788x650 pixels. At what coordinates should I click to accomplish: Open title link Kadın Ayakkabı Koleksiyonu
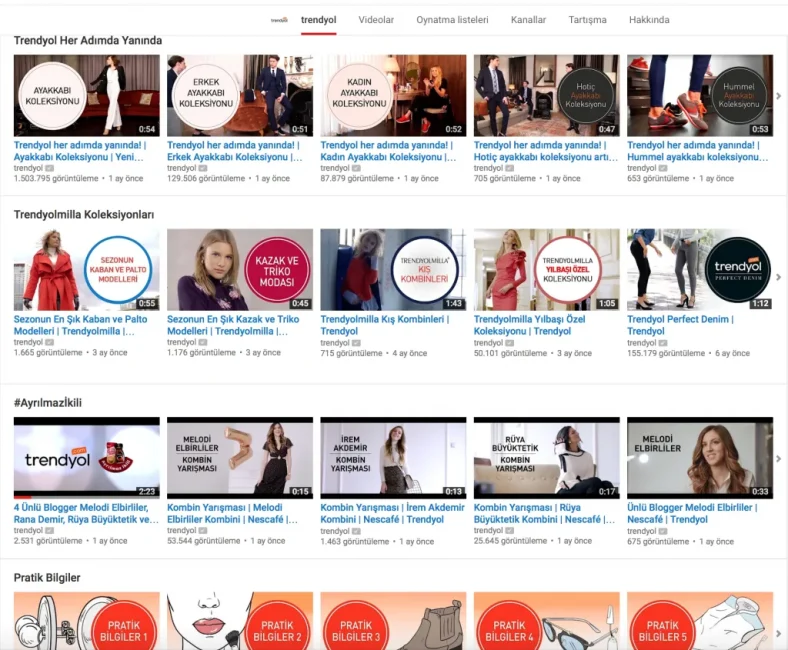(388, 151)
